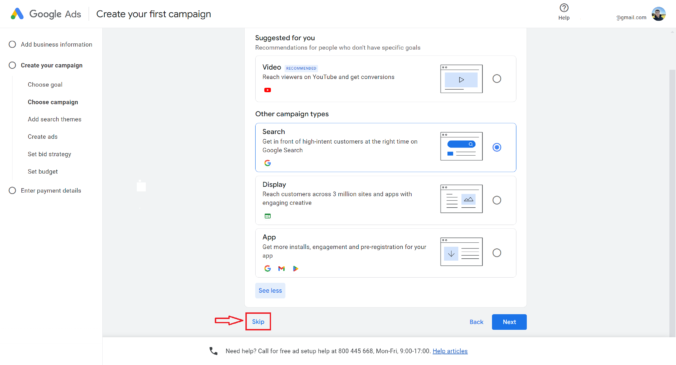Click the Google icon under Search
This screenshot has height=365, width=676.
[x=268, y=163]
